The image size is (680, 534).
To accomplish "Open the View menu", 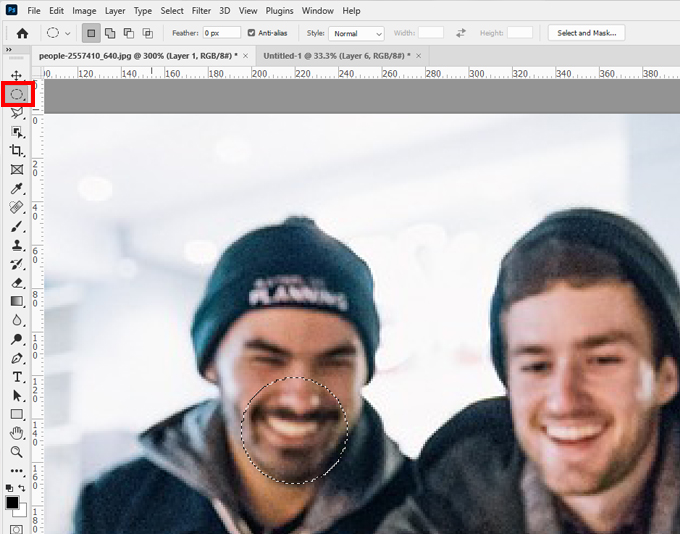I will point(248,11).
